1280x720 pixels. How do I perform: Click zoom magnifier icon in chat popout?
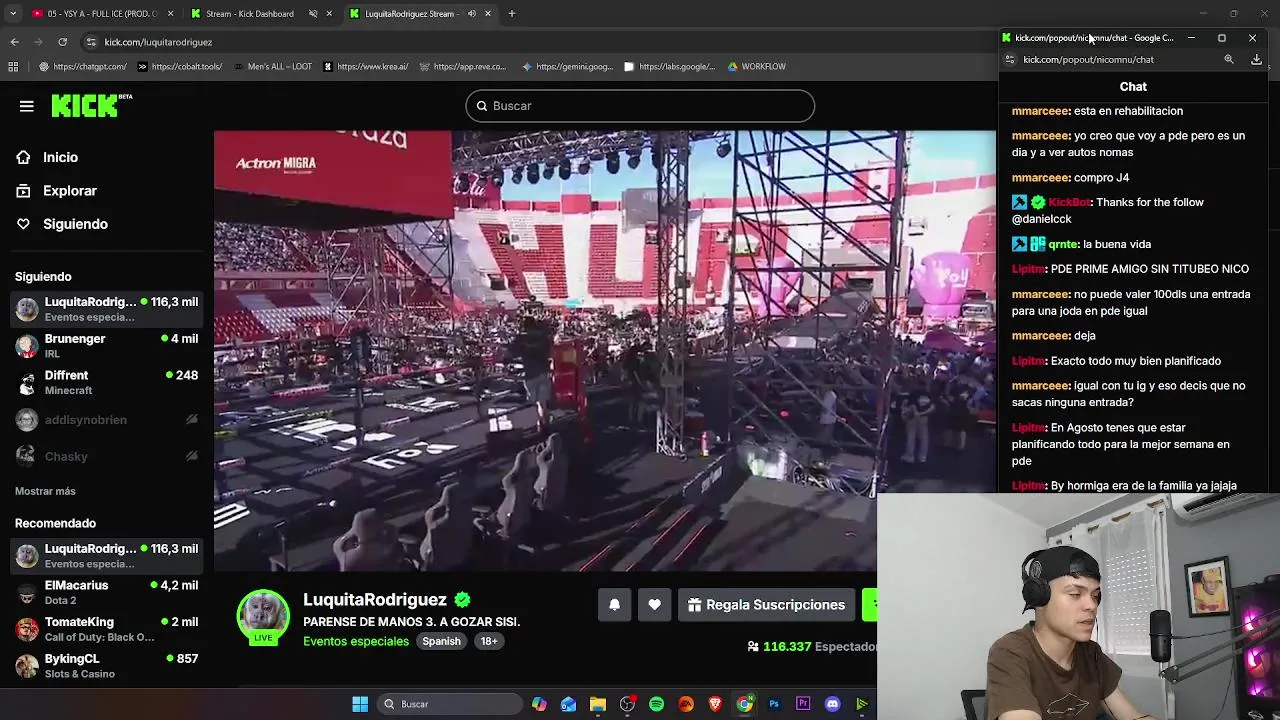point(1229,60)
